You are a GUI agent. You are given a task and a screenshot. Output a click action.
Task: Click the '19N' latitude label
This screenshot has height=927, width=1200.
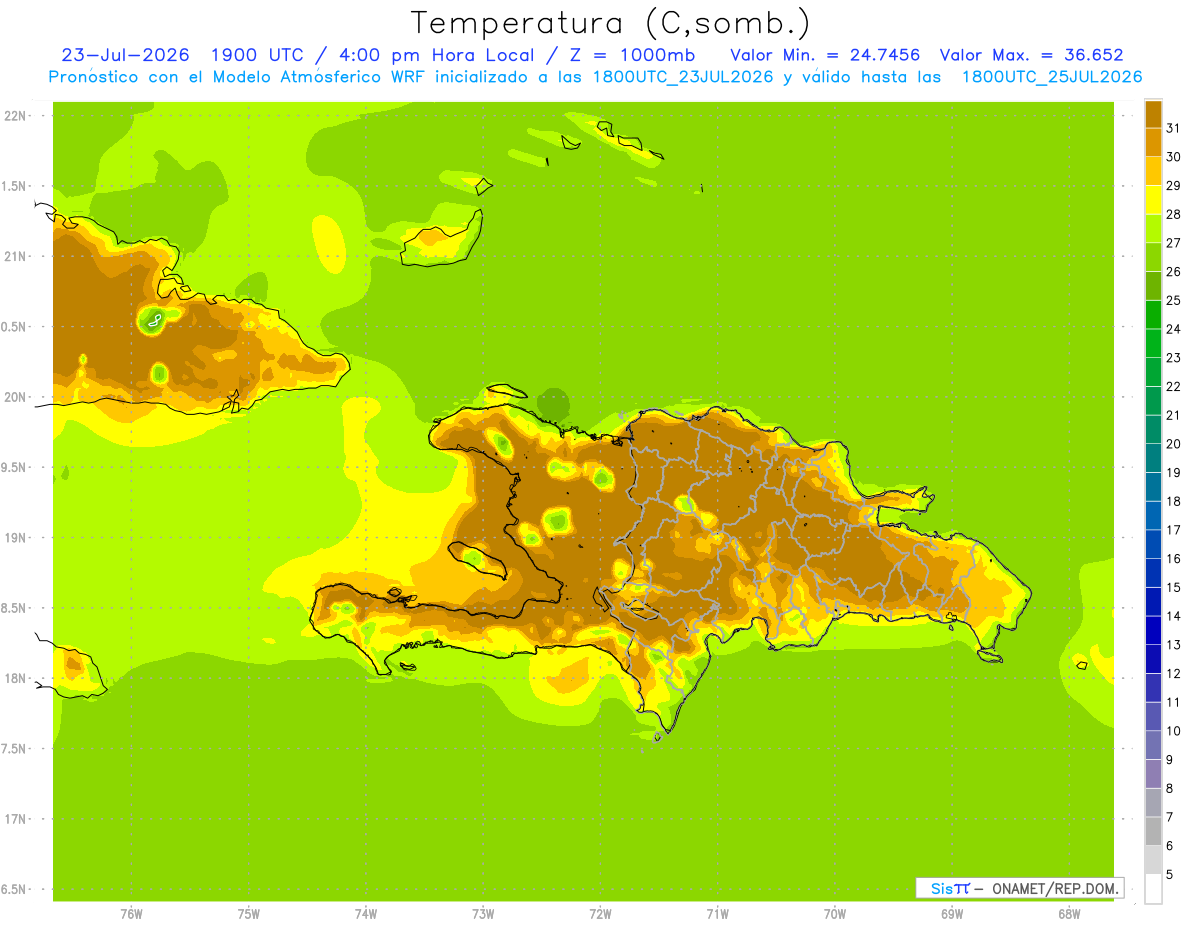pyautogui.click(x=15, y=538)
